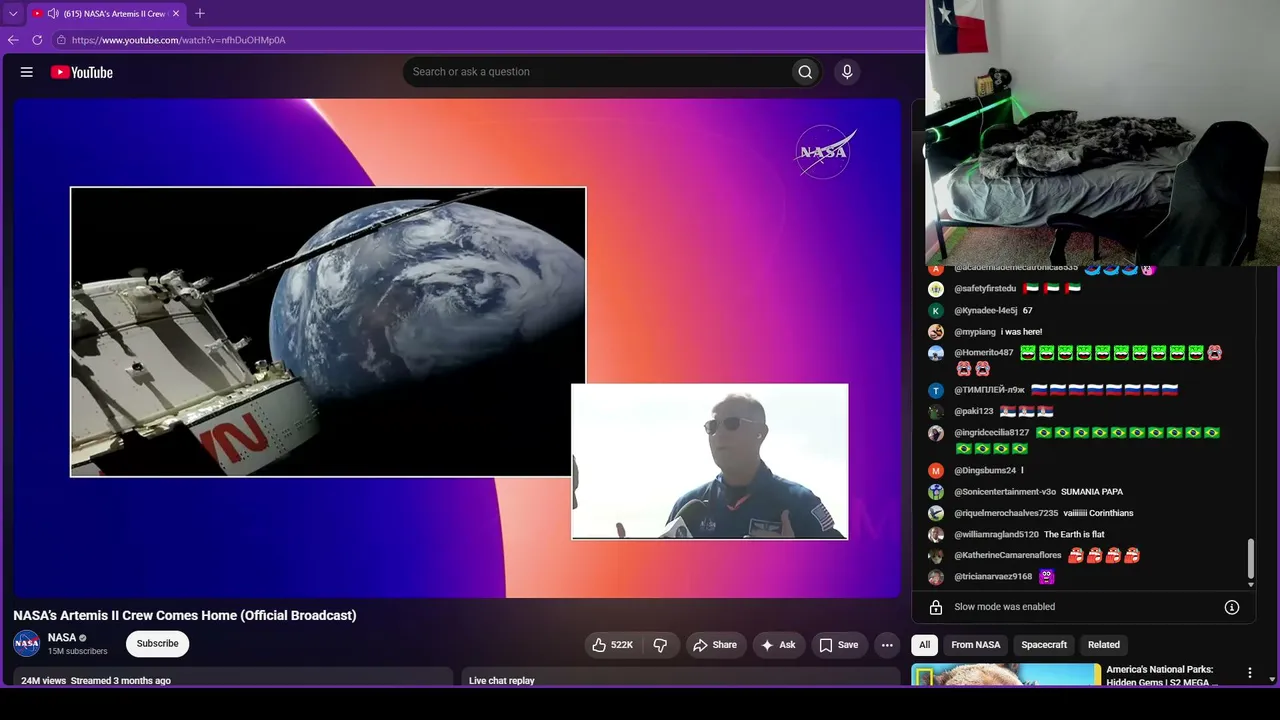This screenshot has height=720, width=1280.
Task: View site information icon in address bar
Action: pyautogui.click(x=61, y=40)
